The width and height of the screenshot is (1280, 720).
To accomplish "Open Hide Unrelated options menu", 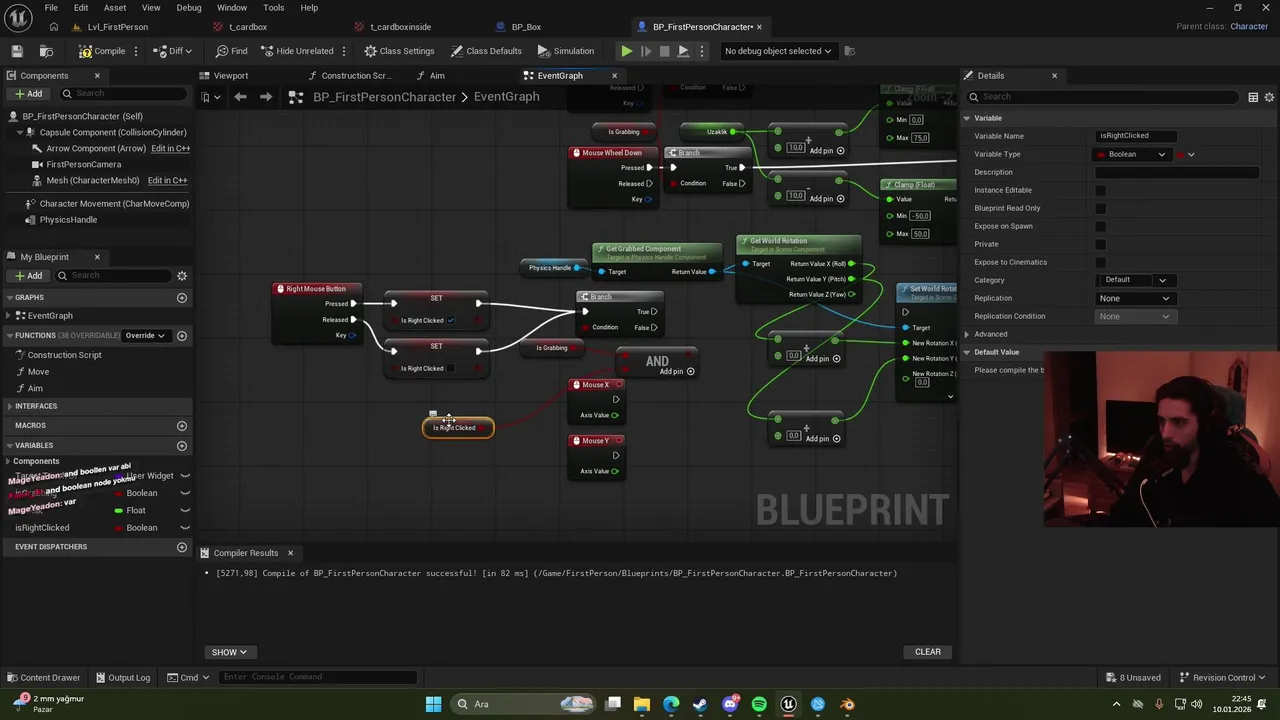I will [344, 51].
